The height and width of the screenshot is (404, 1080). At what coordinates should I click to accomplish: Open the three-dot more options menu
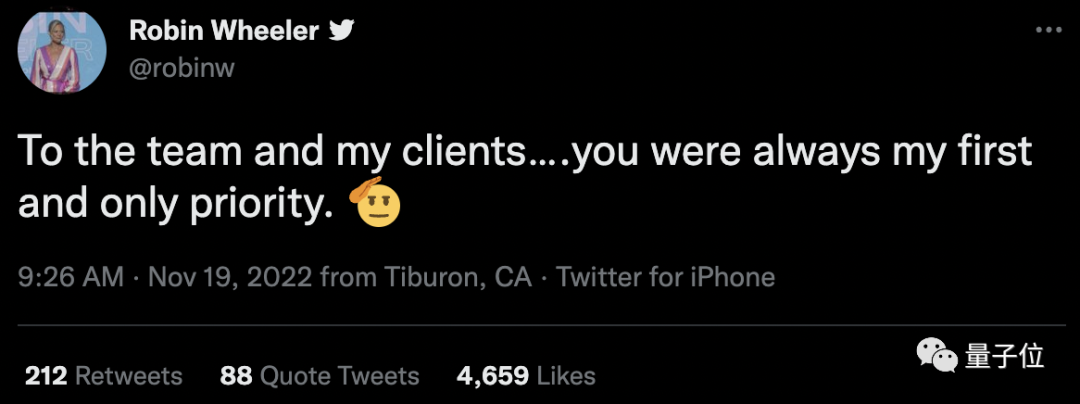[1047, 30]
